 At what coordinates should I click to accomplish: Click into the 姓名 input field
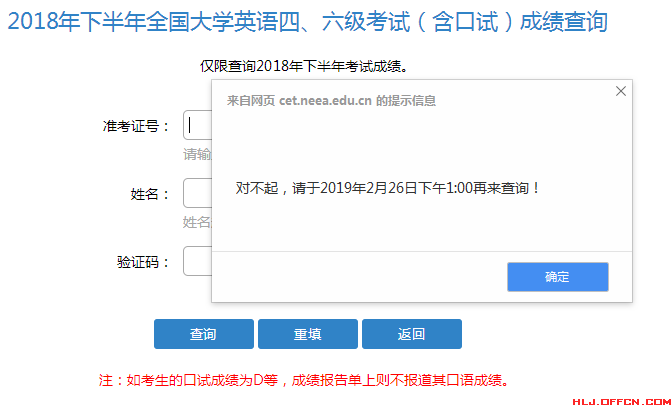point(198,193)
